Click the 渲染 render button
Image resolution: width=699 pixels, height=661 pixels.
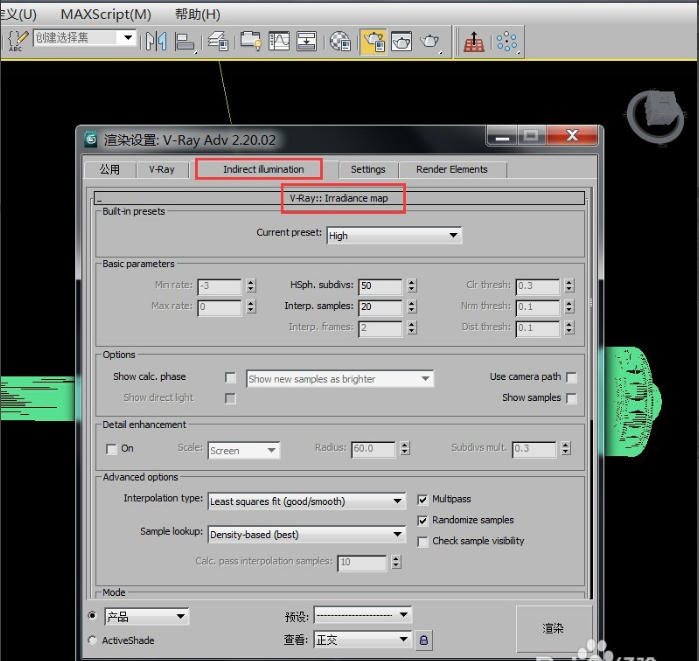coord(553,628)
